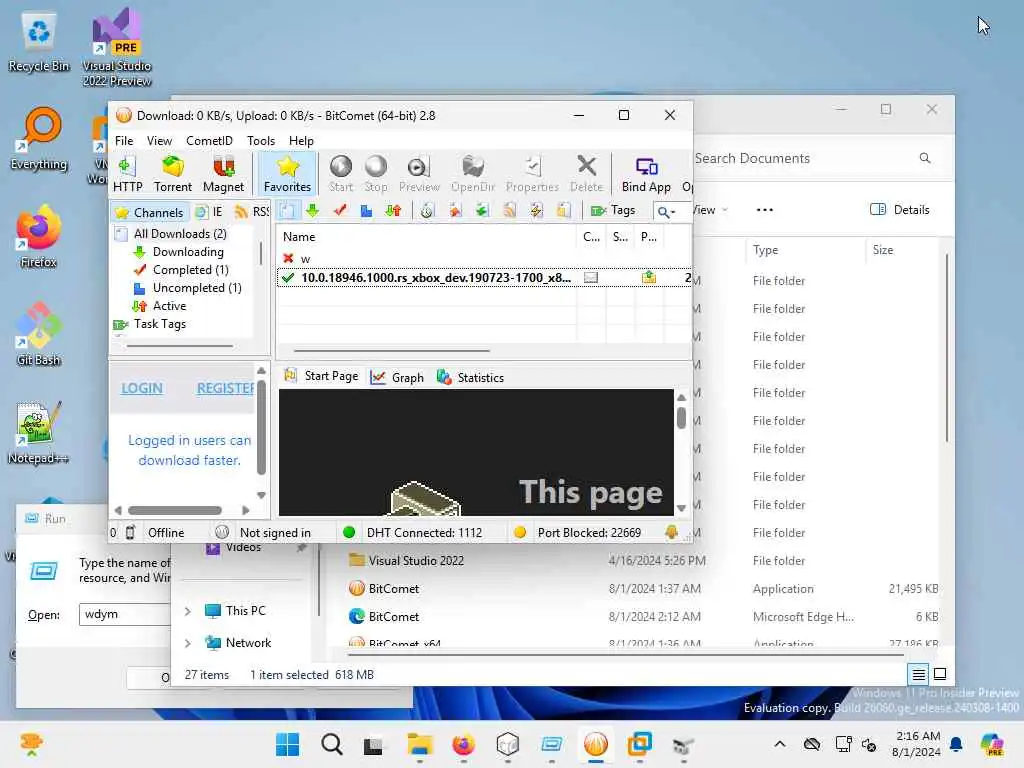Screen dimensions: 1024x768
Task: Toggle the Details pane in Explorer
Action: click(900, 210)
